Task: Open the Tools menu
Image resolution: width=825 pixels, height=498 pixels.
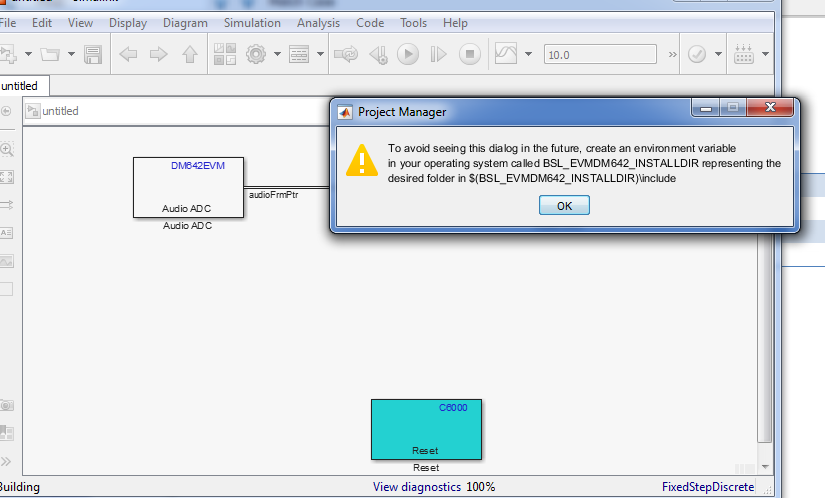Action: point(413,23)
